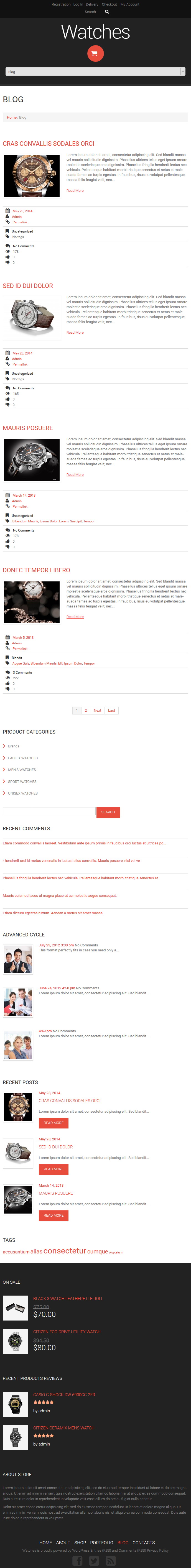
Task: Open the Blog navigation dropdown
Action: point(95,72)
